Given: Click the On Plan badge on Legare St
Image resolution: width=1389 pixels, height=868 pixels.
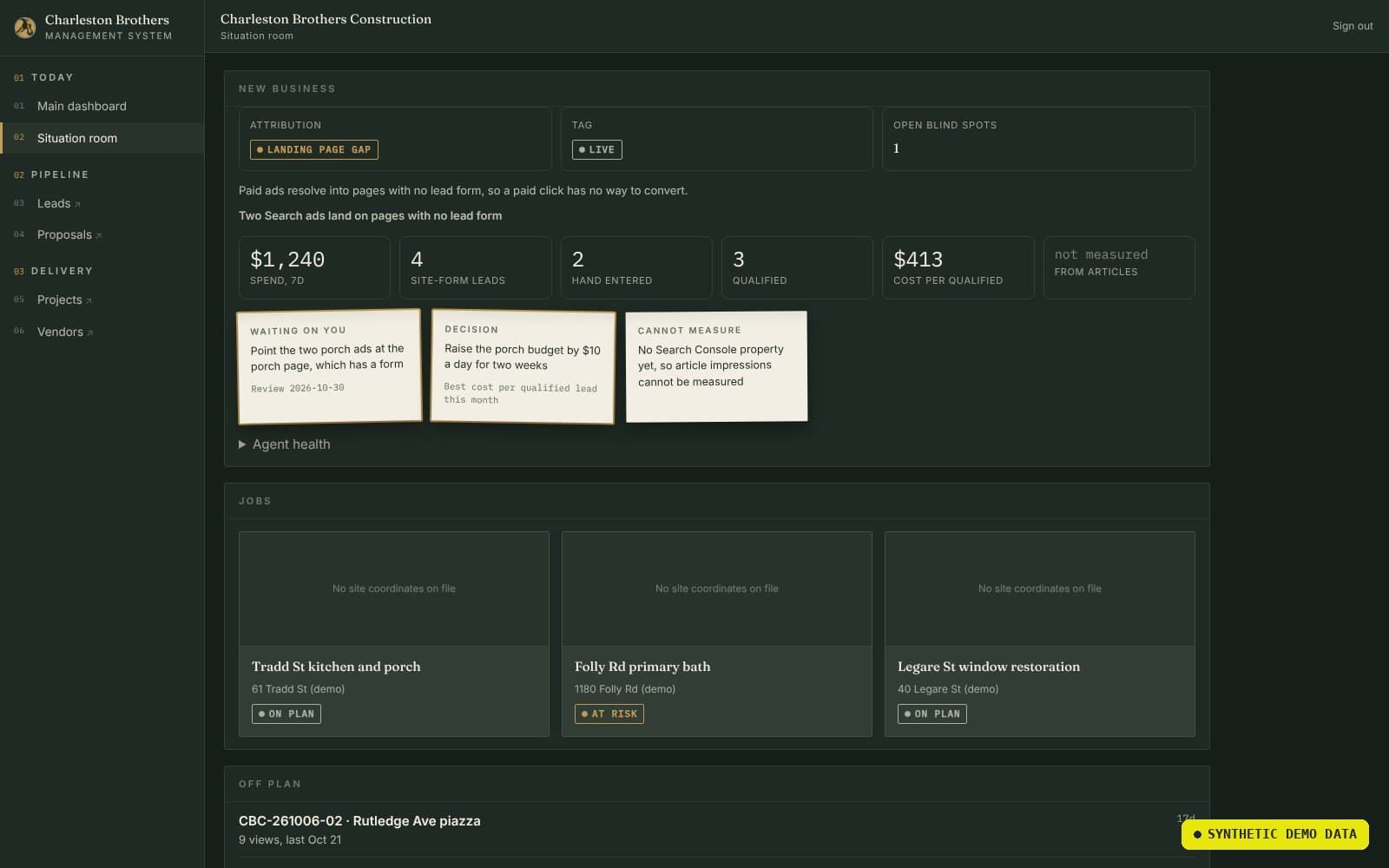Looking at the screenshot, I should point(932,713).
